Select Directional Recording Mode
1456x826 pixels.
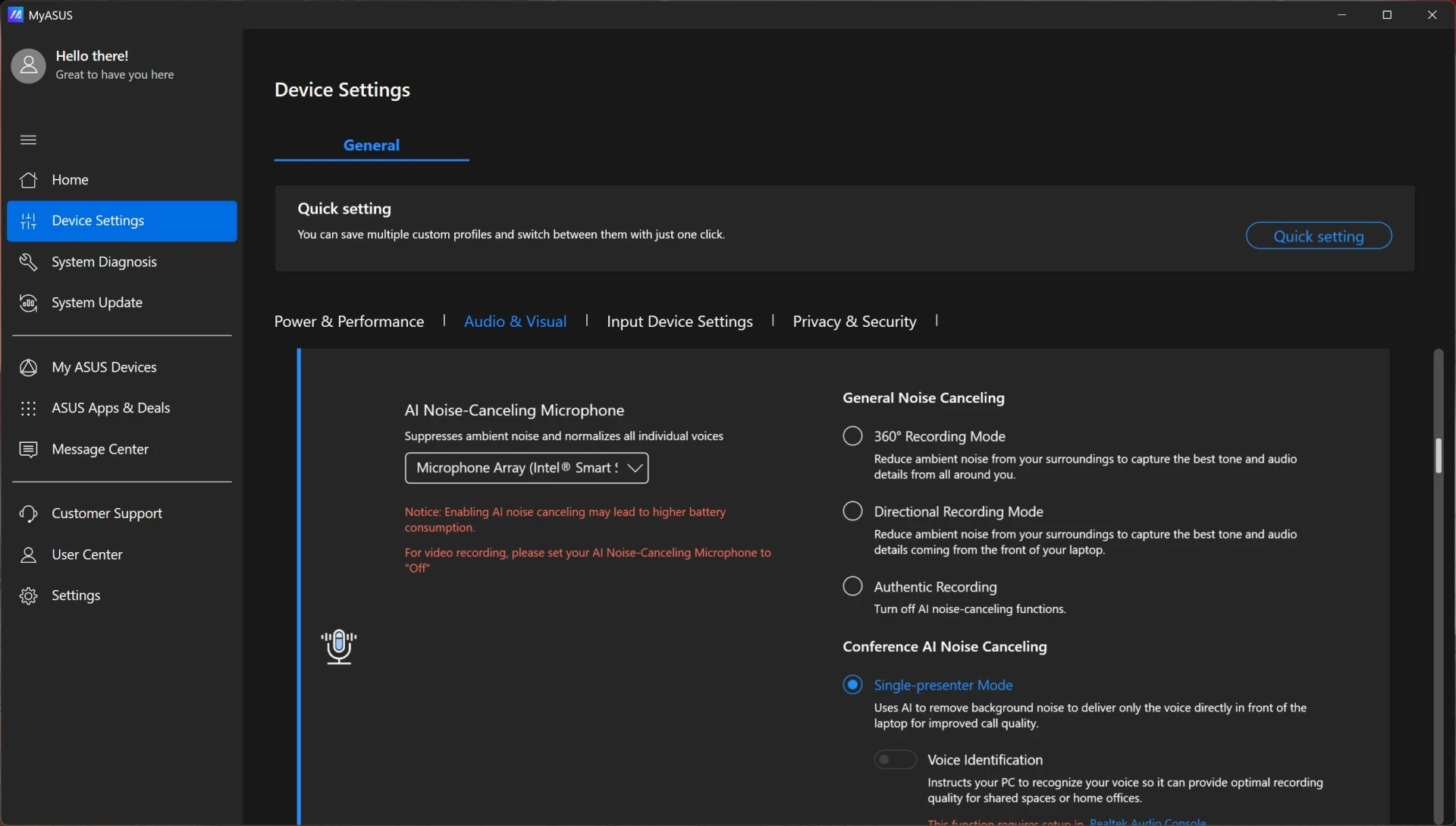[852, 510]
